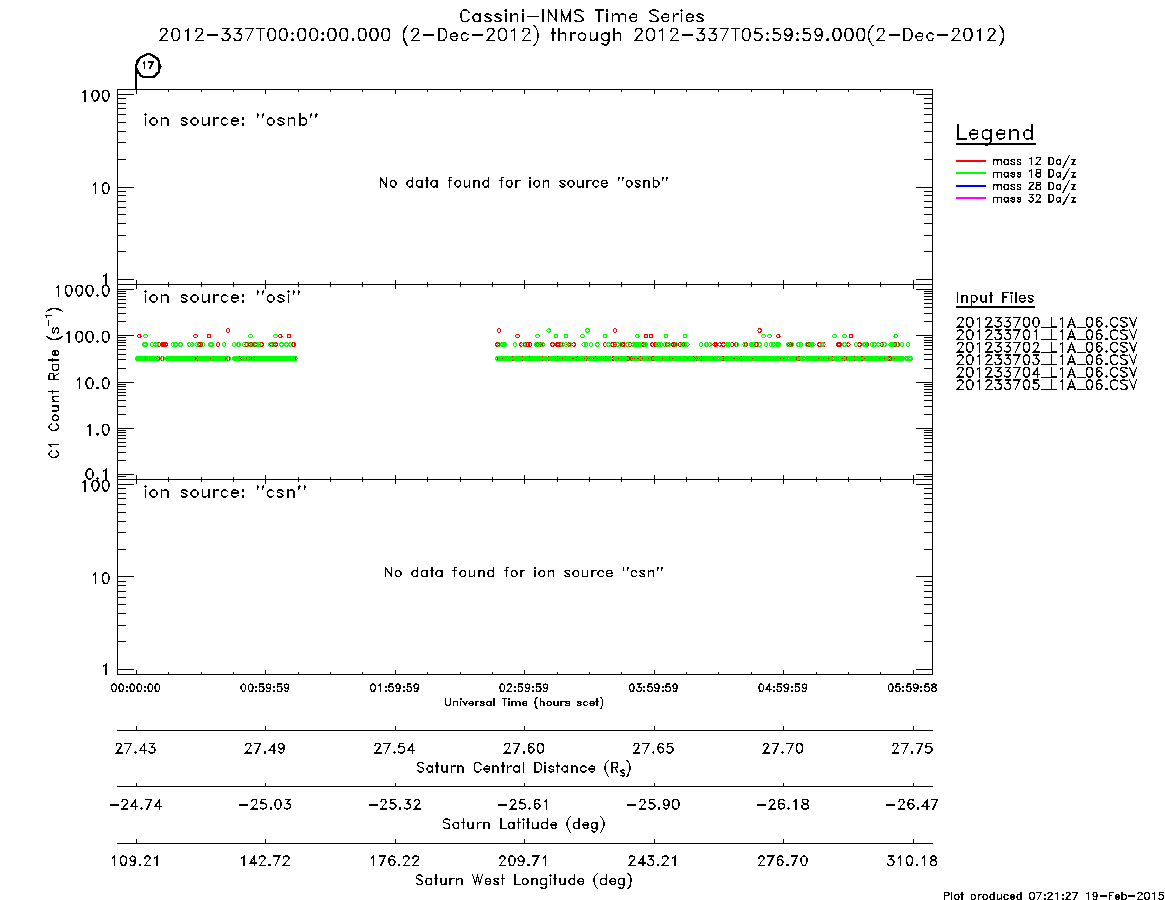Click the Saturn West Longitude (deg) label
The image size is (1165, 900).
click(x=524, y=881)
